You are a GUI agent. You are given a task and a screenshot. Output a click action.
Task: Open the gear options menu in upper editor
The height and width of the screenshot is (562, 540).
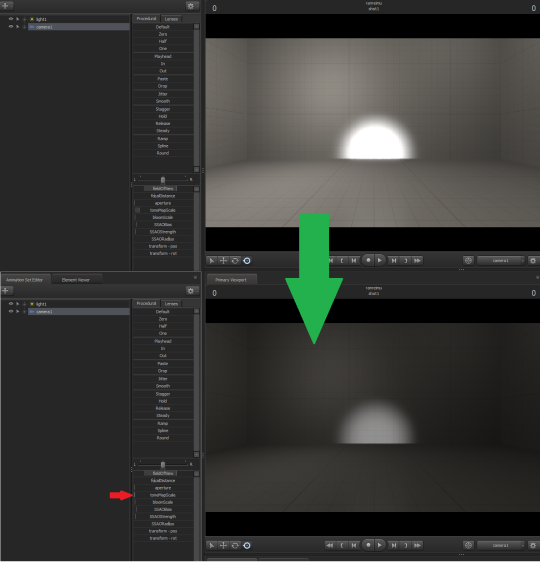coord(192,6)
